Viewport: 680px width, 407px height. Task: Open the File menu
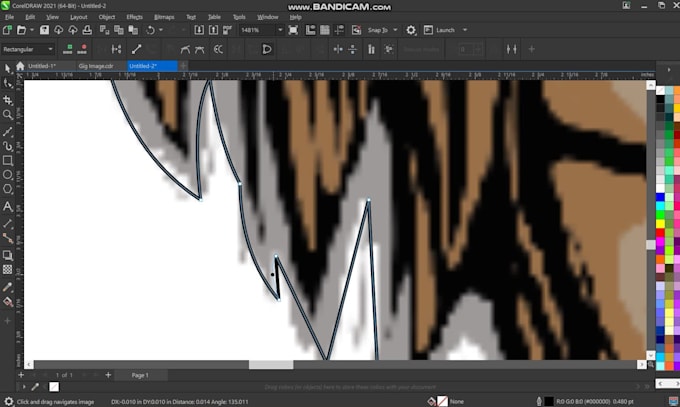click(9, 17)
